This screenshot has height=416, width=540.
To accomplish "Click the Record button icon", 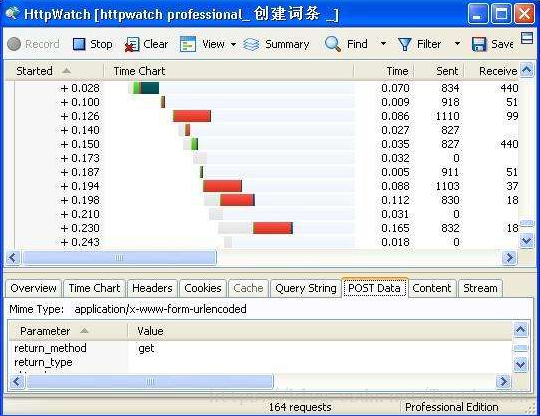I will (x=14, y=44).
